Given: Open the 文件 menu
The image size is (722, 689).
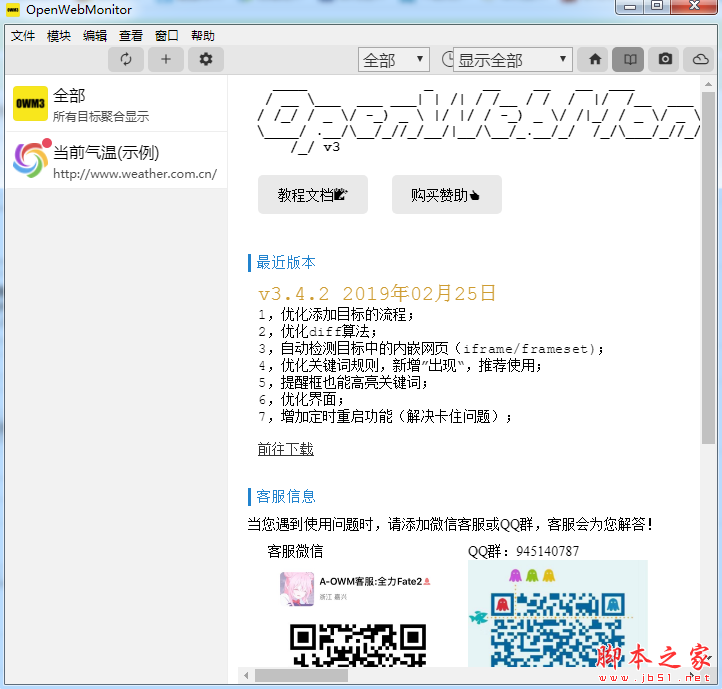Looking at the screenshot, I should tap(23, 35).
